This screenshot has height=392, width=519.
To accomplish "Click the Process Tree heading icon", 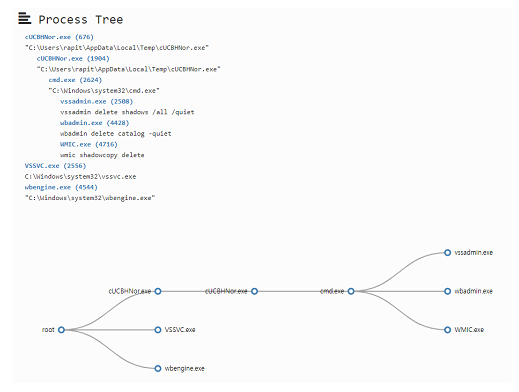I will (x=25, y=18).
